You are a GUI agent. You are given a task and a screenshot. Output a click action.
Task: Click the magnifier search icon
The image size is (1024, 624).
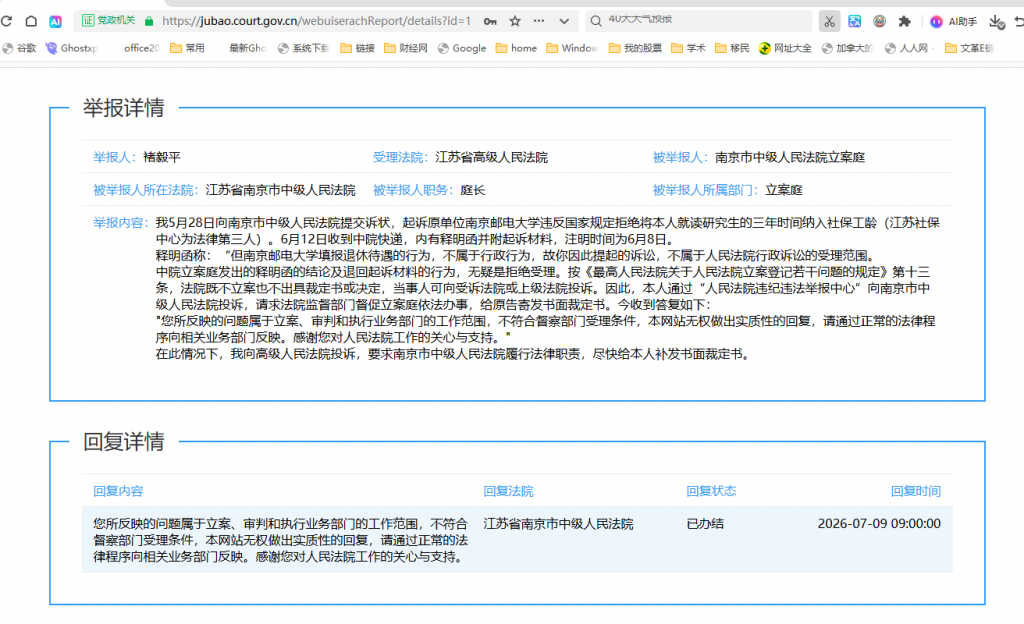596,22
